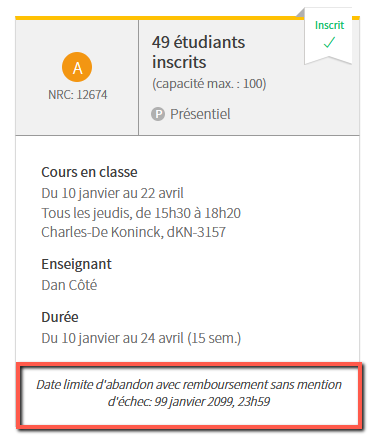Open teacher Dan Côté's name

click(69, 285)
